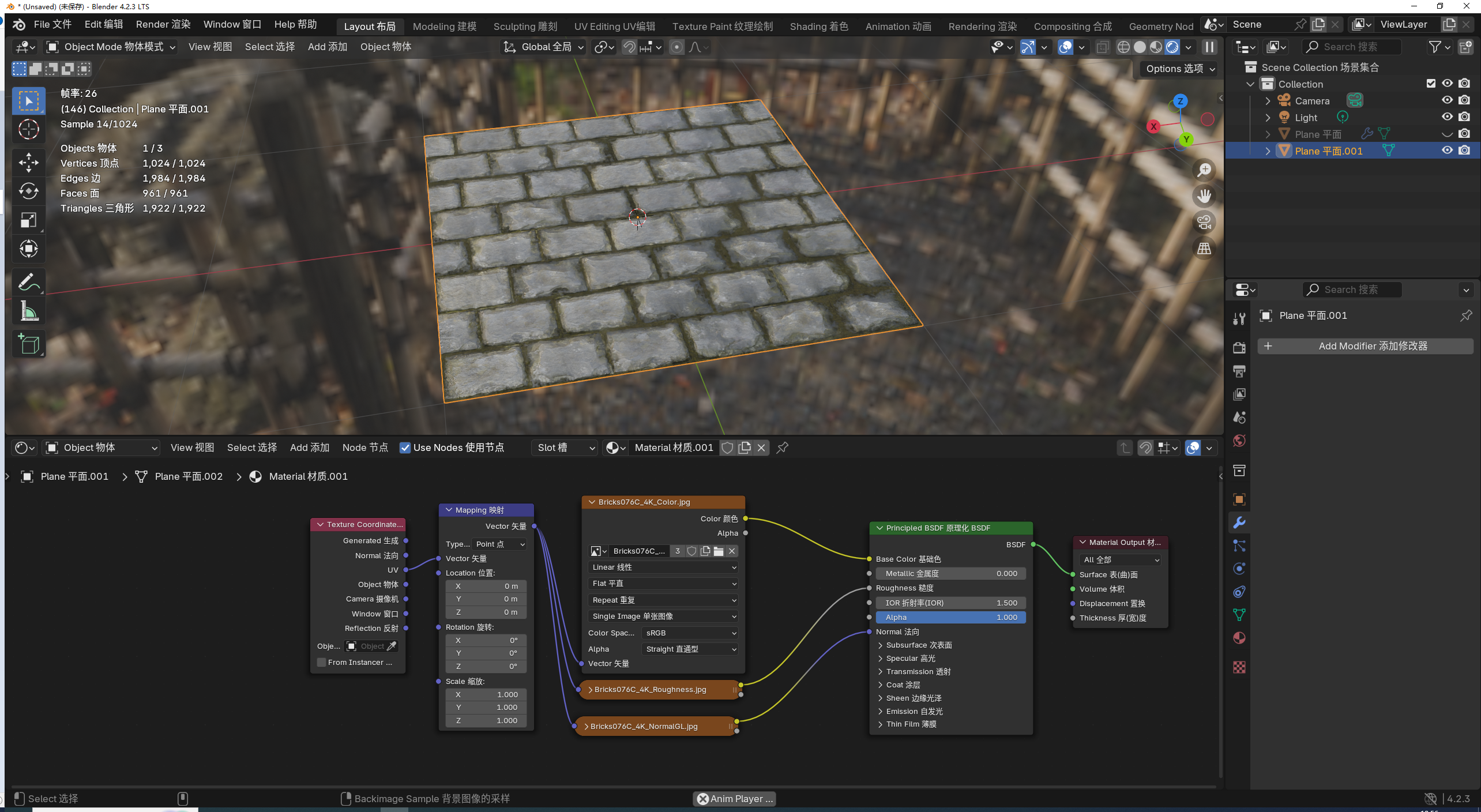Viewport: 1481px width, 812px height.
Task: Open the File menu
Action: pyautogui.click(x=52, y=24)
